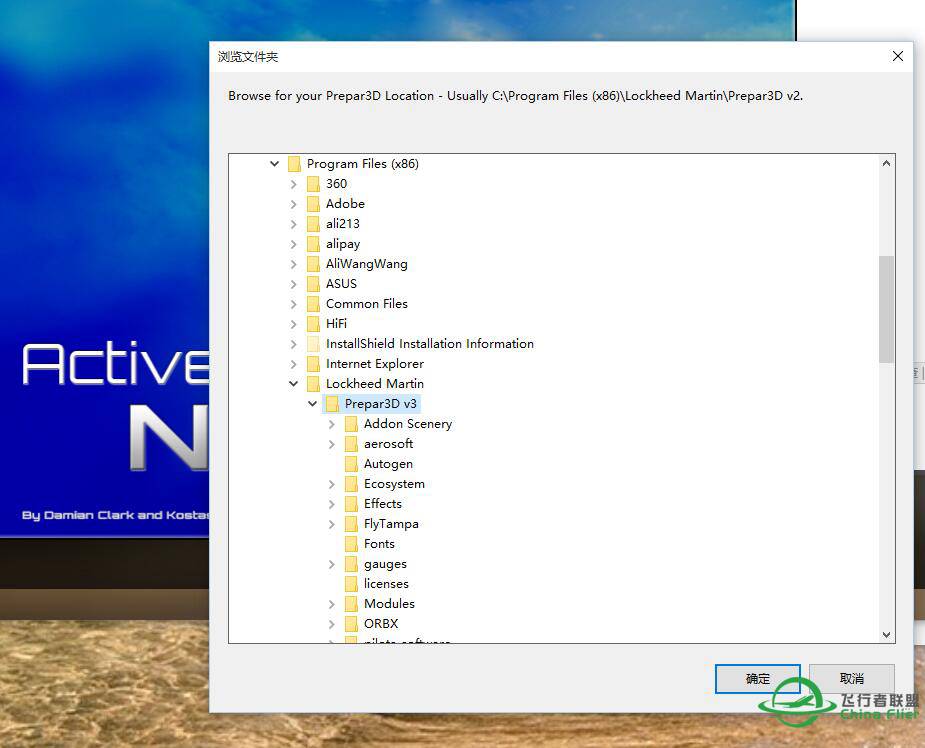Expand the ORBX folder arrow
Viewport: 925px width, 748px height.
coord(332,624)
